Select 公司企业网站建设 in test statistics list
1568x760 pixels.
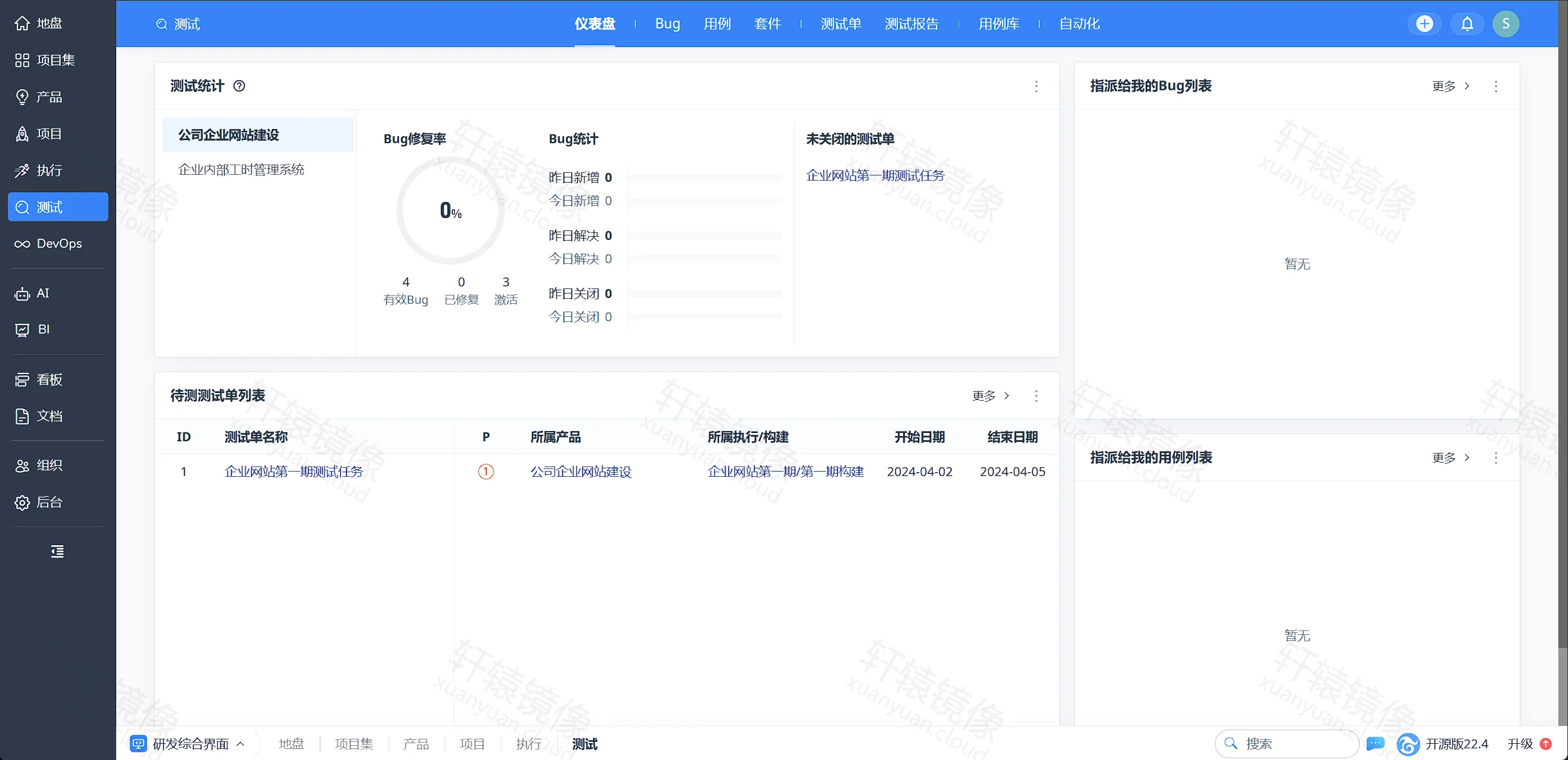point(258,135)
